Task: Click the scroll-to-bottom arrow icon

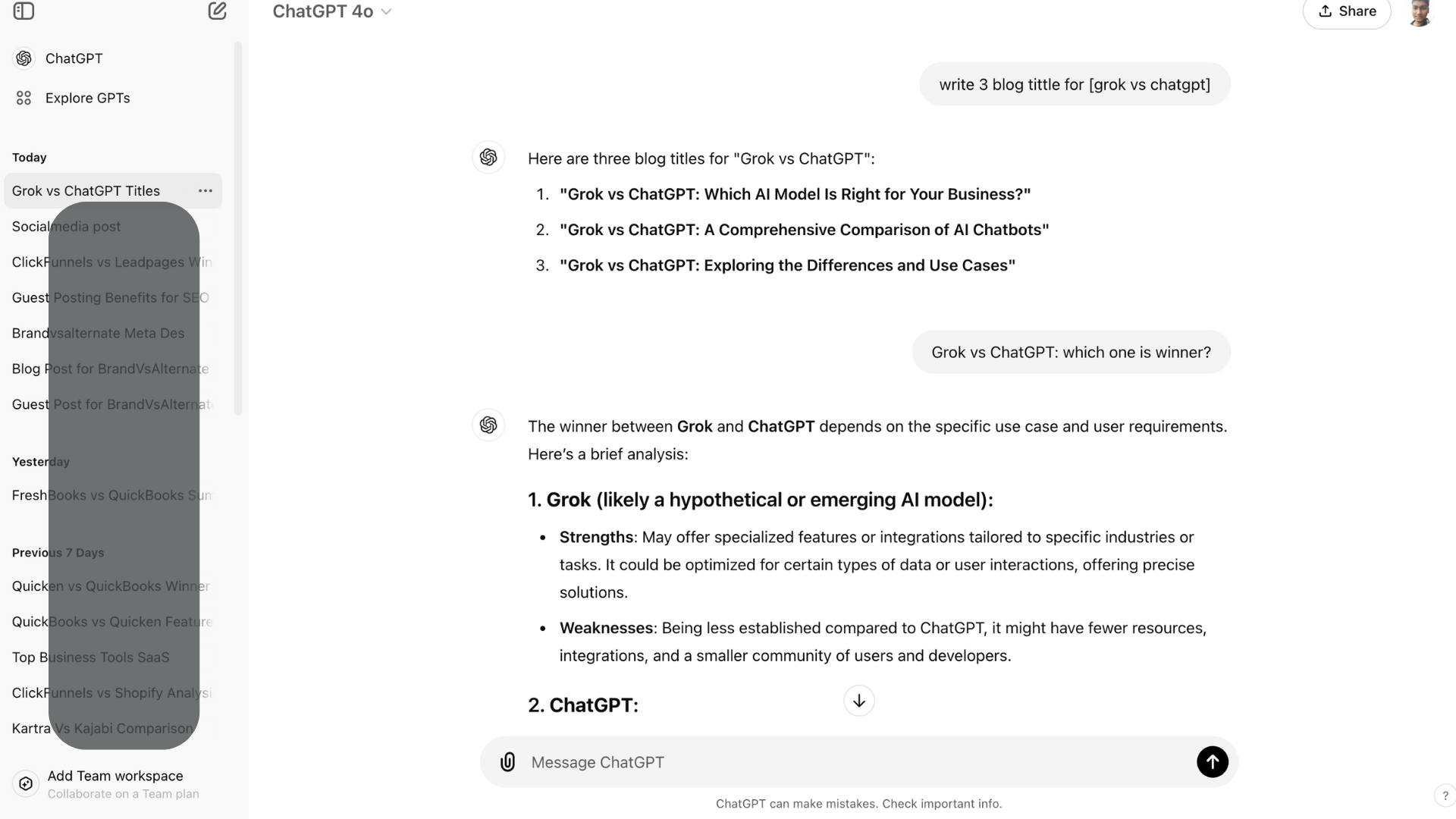Action: (858, 700)
